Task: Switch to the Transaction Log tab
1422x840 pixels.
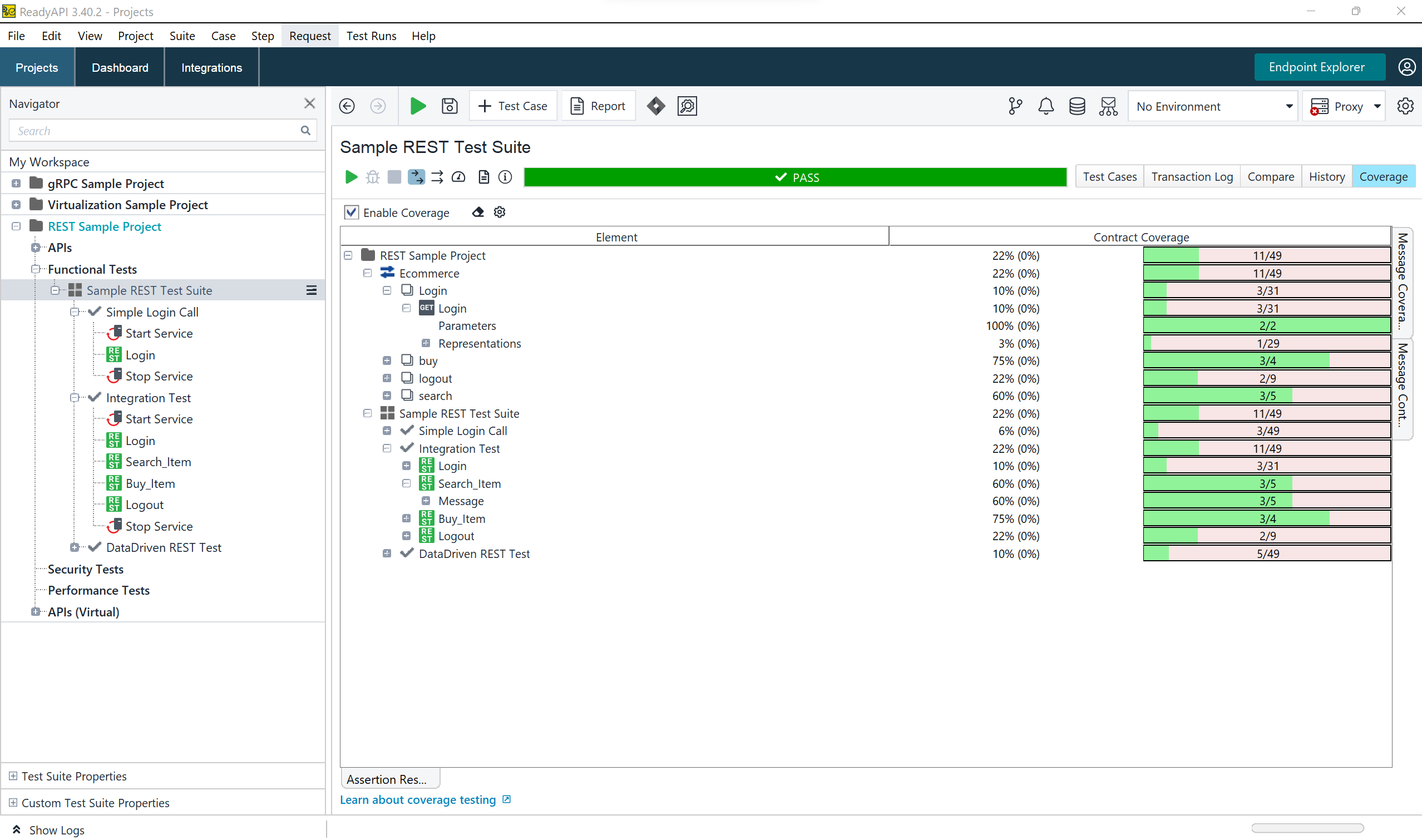Action: 1192,176
